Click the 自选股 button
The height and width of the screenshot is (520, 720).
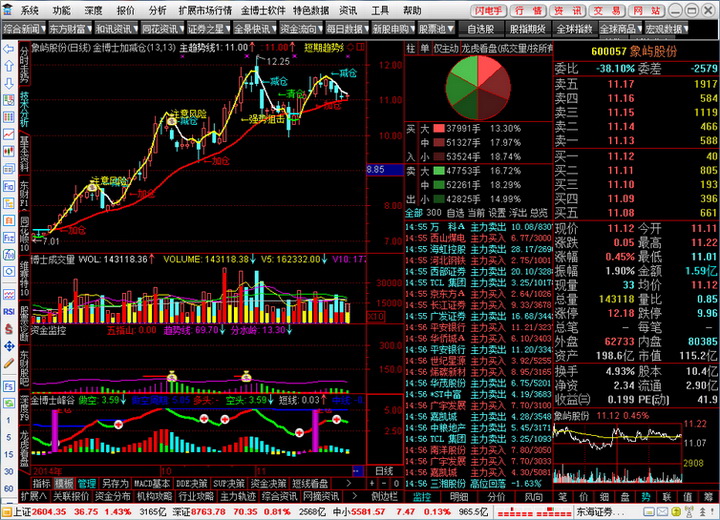[x=480, y=29]
